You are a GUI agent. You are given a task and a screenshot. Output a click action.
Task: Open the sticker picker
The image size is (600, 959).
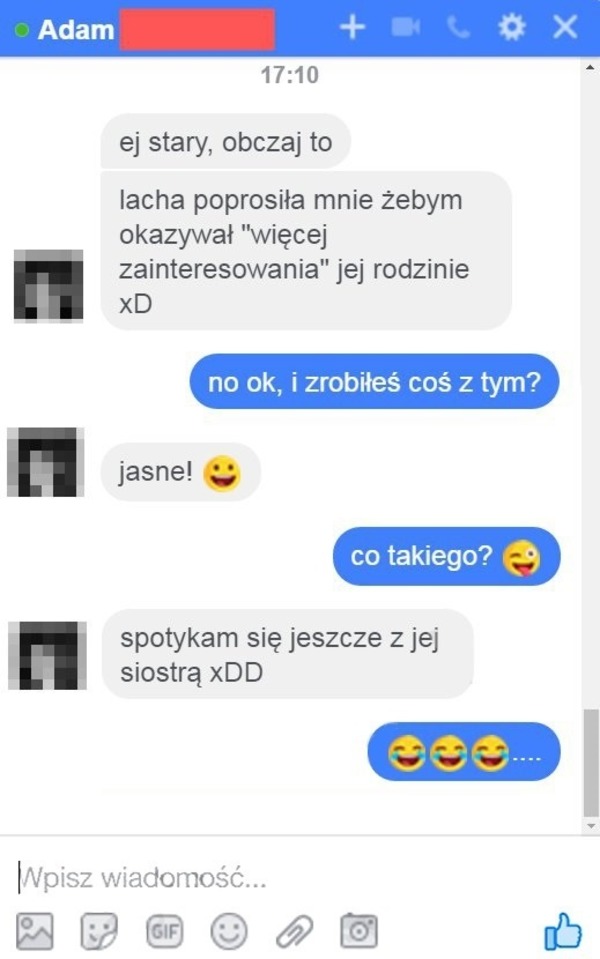click(98, 931)
